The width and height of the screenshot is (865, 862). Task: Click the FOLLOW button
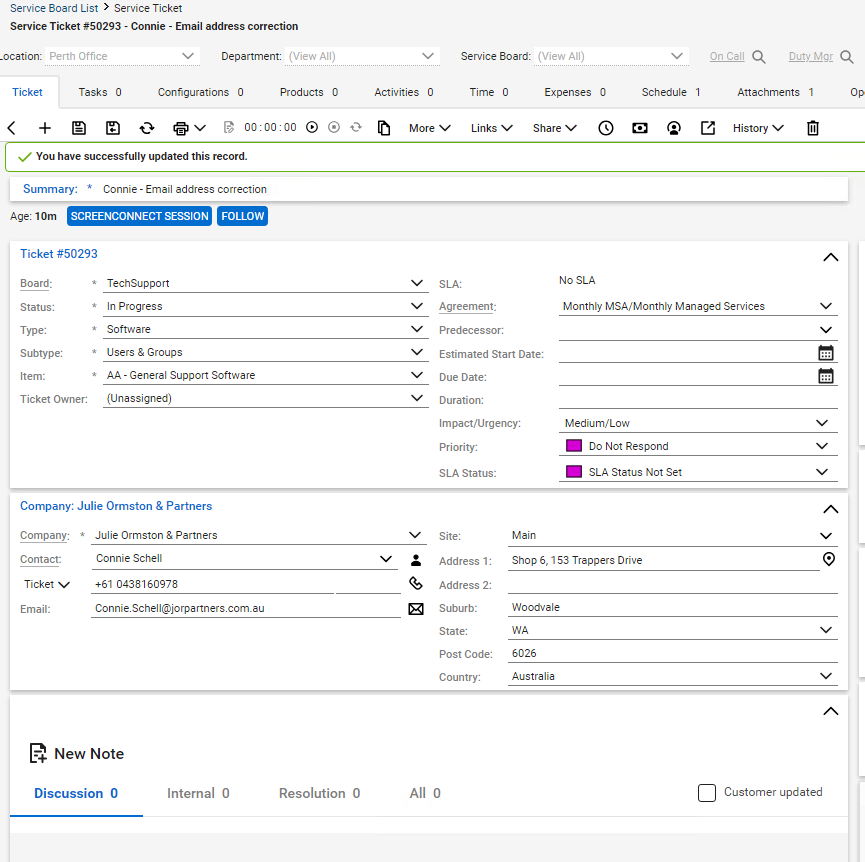click(243, 216)
